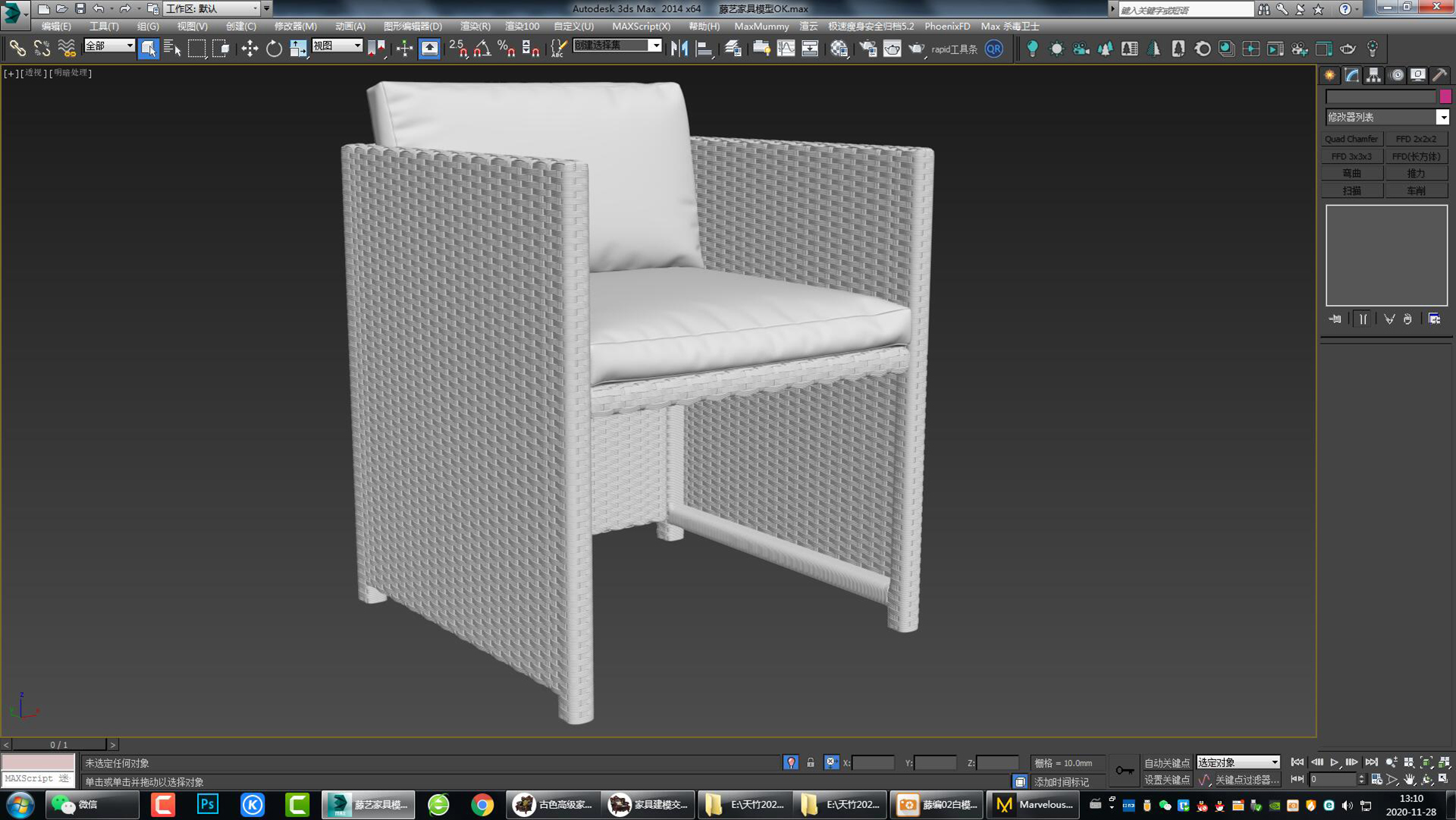1456x820 pixels.
Task: Open the 渲染(R) menu
Action: pos(475,26)
